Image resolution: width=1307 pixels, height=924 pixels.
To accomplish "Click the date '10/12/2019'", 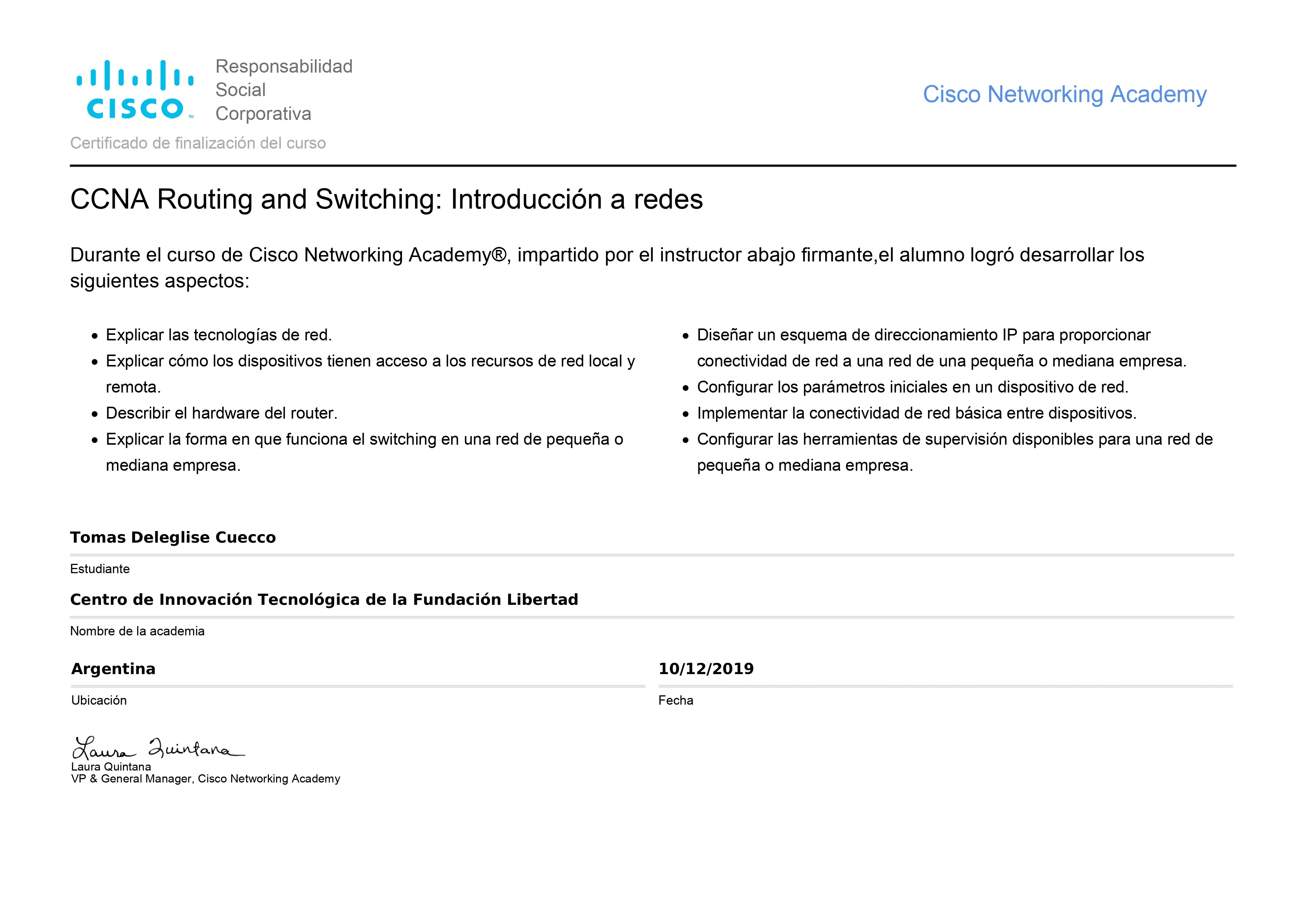I will (x=706, y=669).
